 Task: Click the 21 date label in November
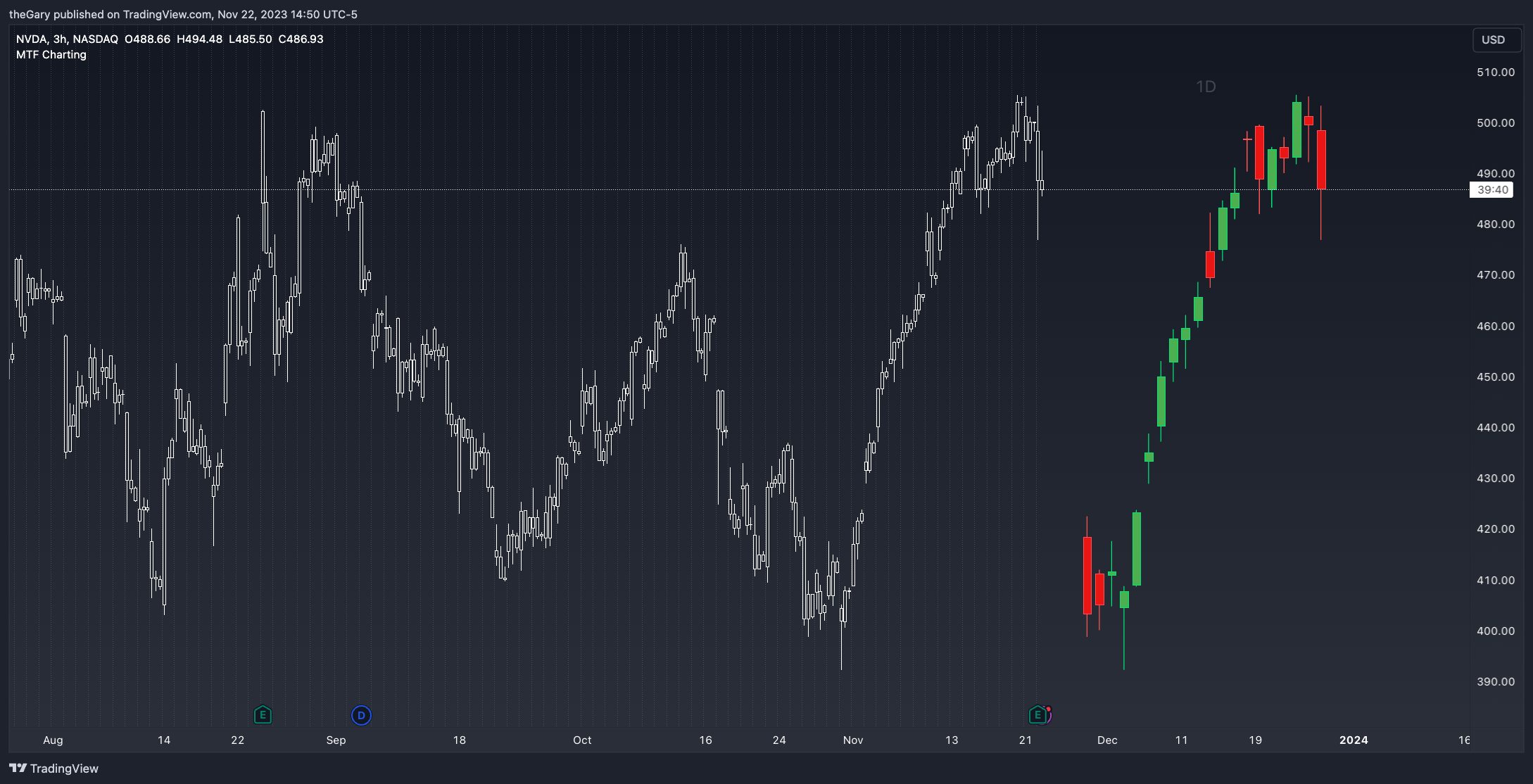pyautogui.click(x=1026, y=740)
